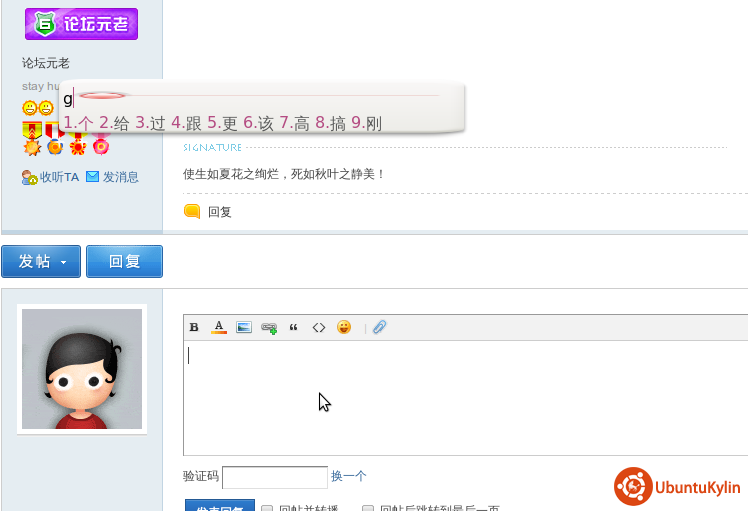Click 换一个 to refresh captcha
Viewport: 748px width, 511px height.
349,477
